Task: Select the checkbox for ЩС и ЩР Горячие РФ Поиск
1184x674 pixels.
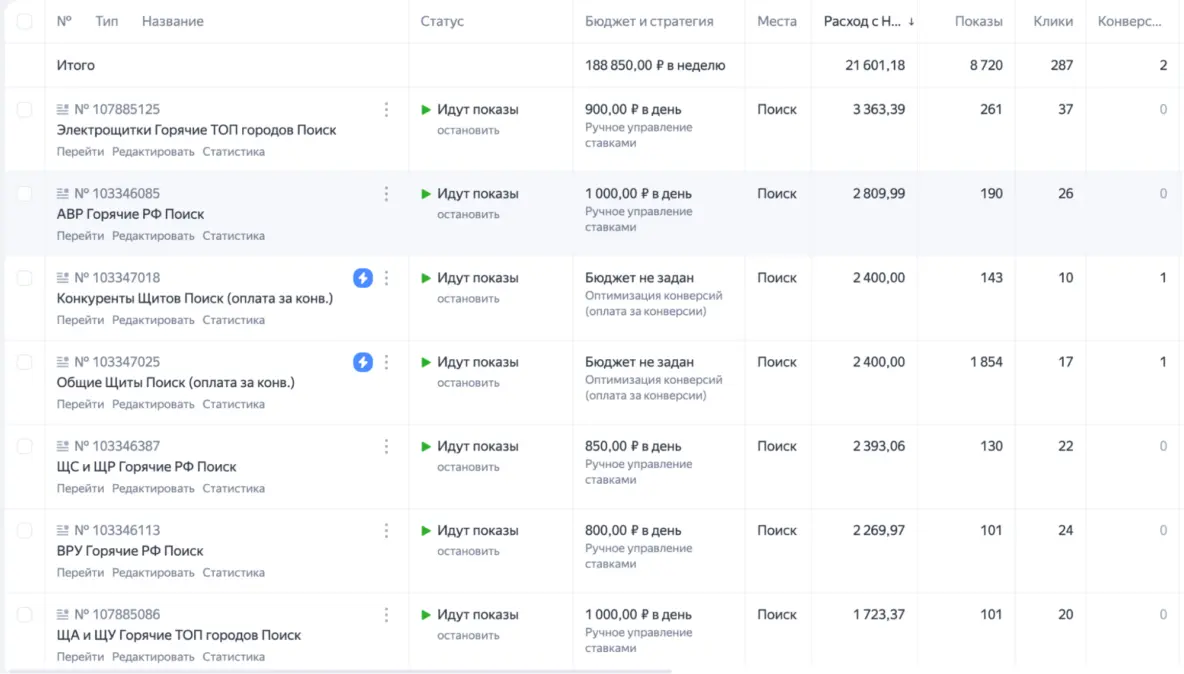Action: point(24,446)
